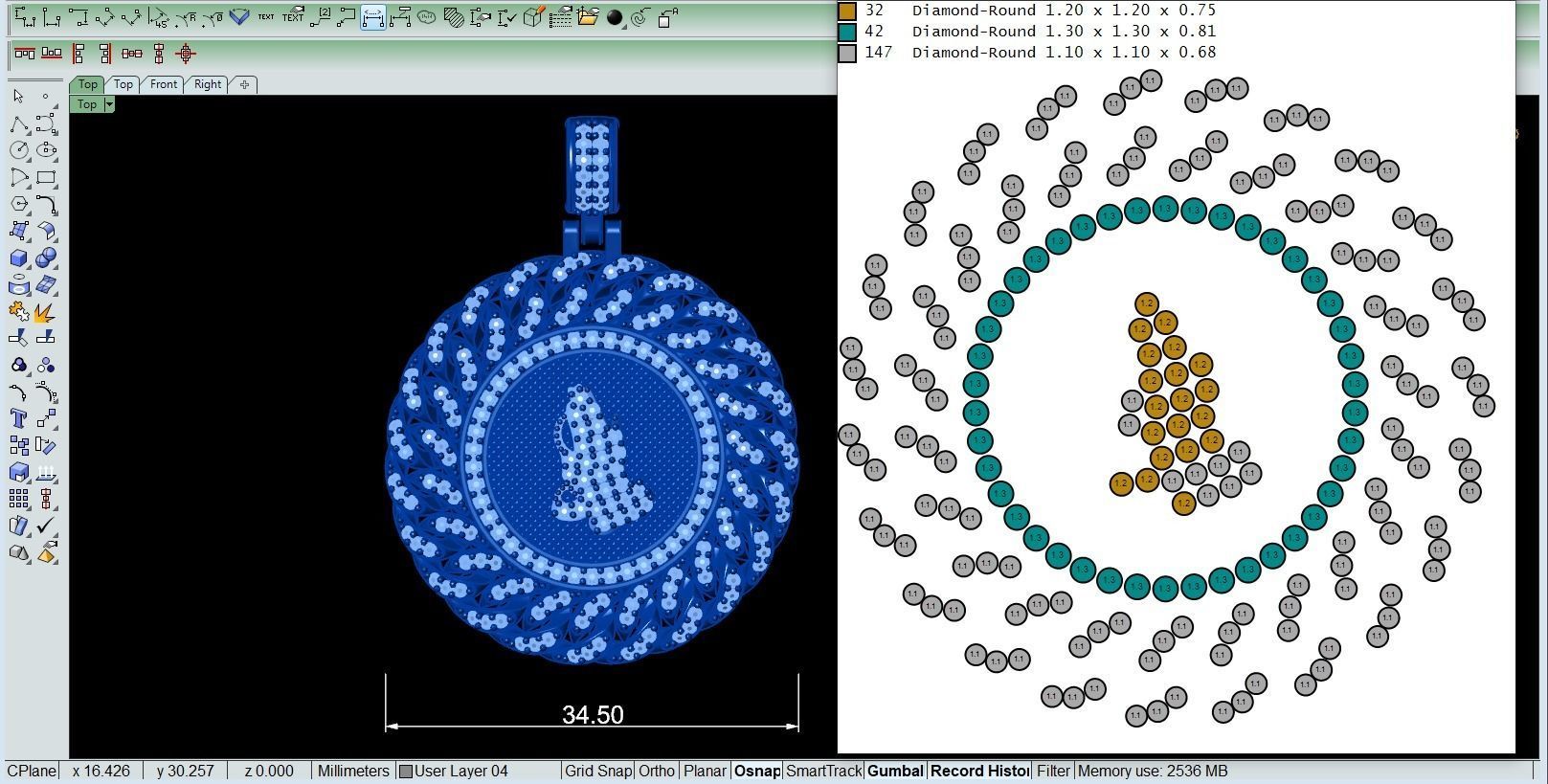Click the teal 1.30 diamond color swatch
This screenshot has width=1548, height=784.
tap(847, 32)
